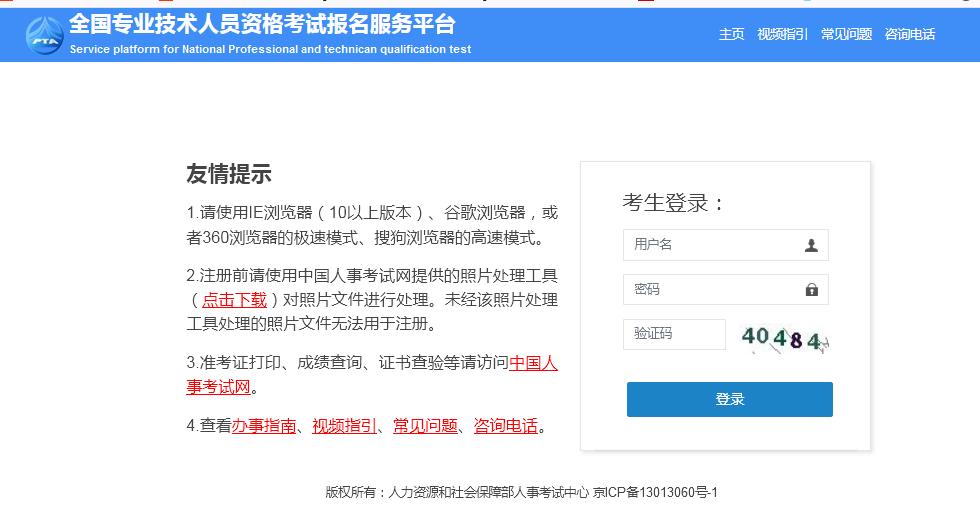Image resolution: width=980 pixels, height=509 pixels.
Task: Click the 友情提示 heading
Action: point(229,174)
